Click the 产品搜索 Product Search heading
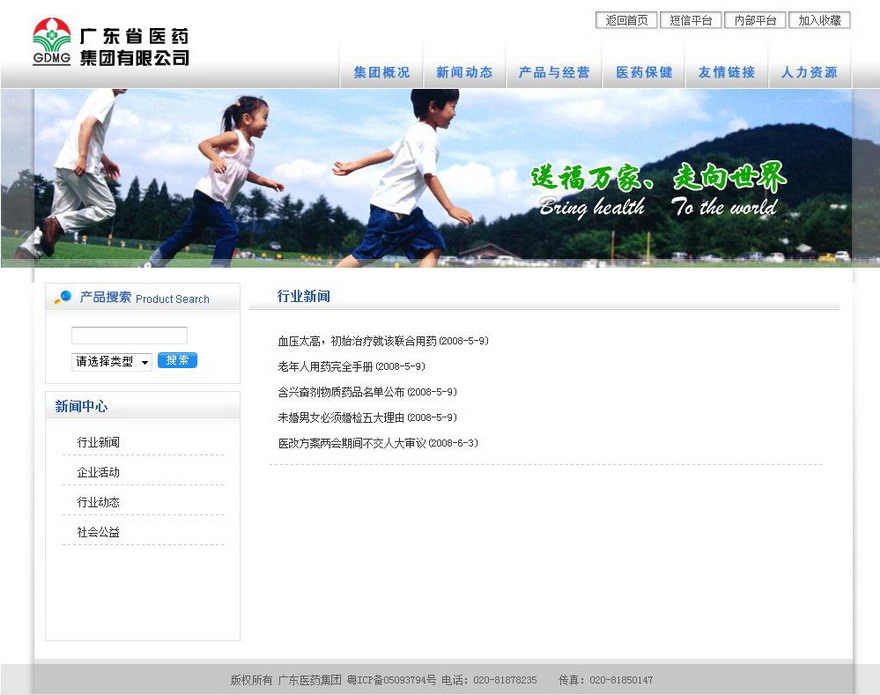This screenshot has width=880, height=695. click(144, 298)
